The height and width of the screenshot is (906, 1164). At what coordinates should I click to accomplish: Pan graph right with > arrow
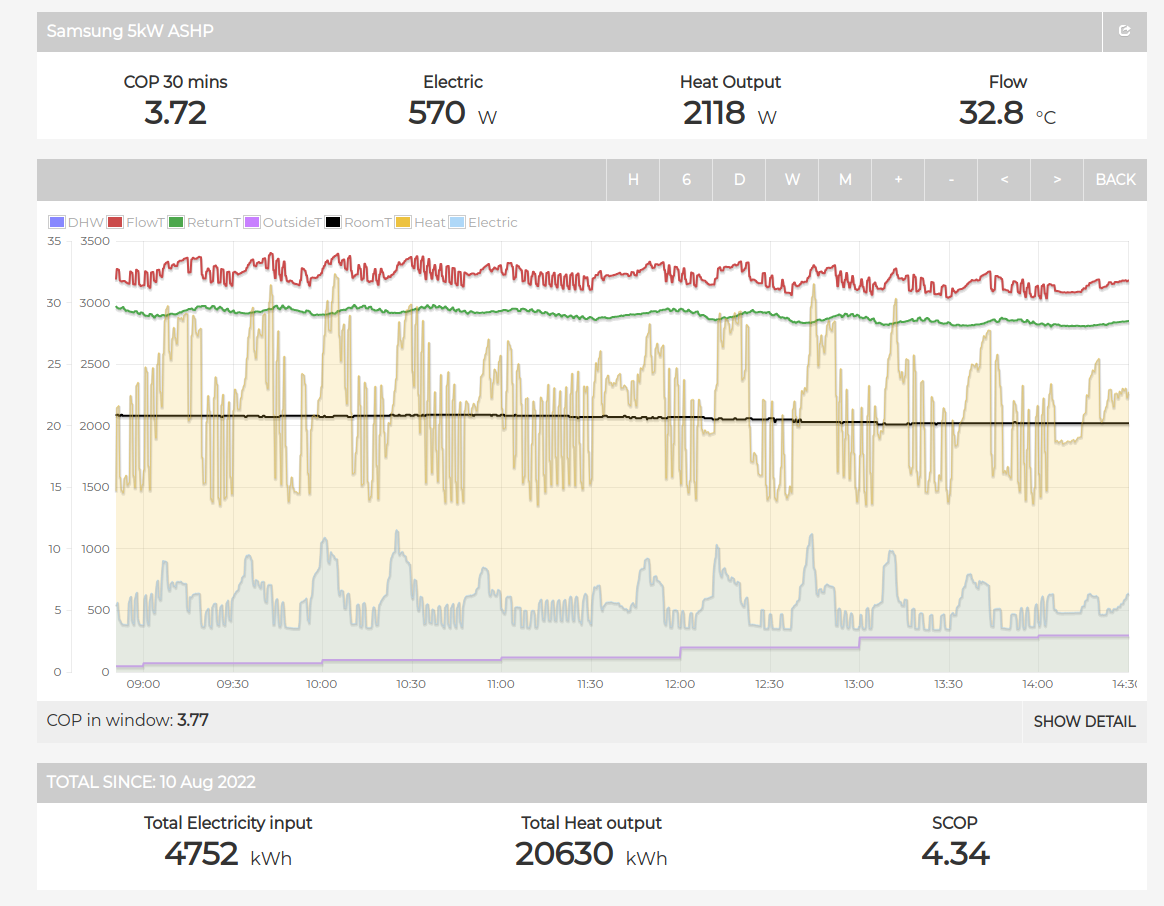pyautogui.click(x=1057, y=180)
